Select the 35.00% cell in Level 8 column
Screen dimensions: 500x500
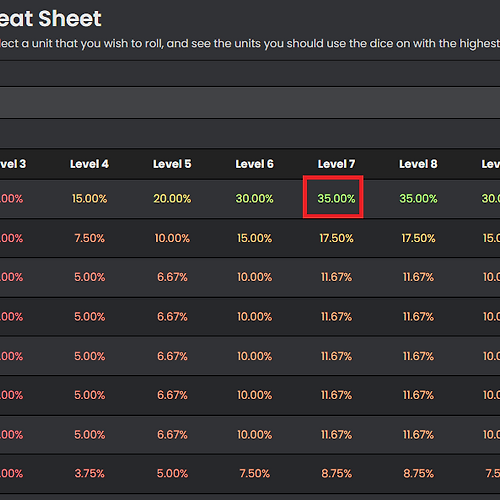(418, 199)
